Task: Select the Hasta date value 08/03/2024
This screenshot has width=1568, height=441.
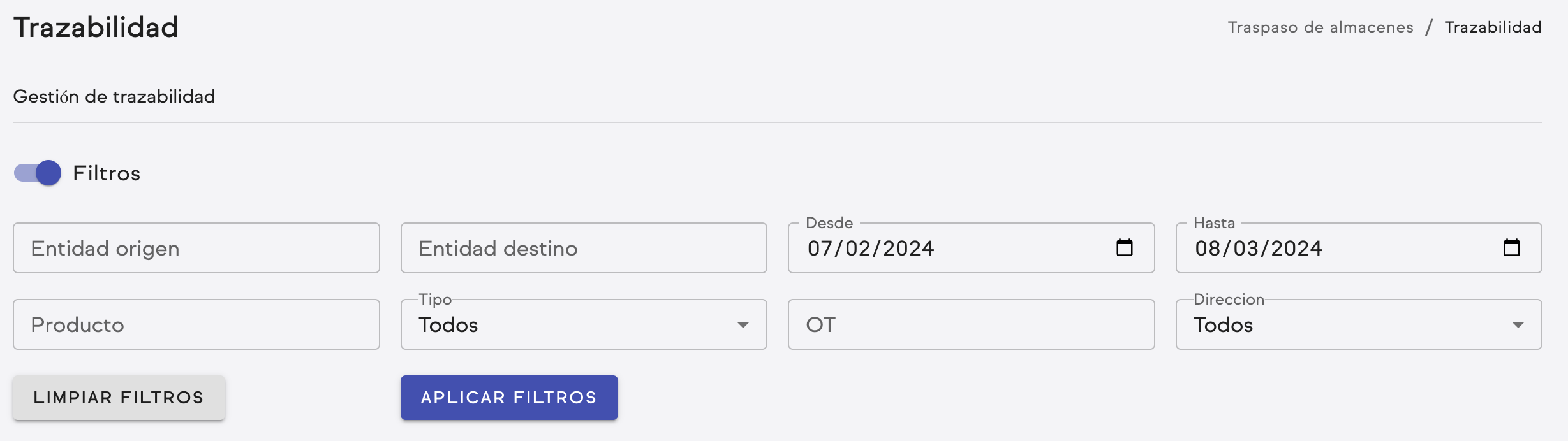Action: (1259, 249)
